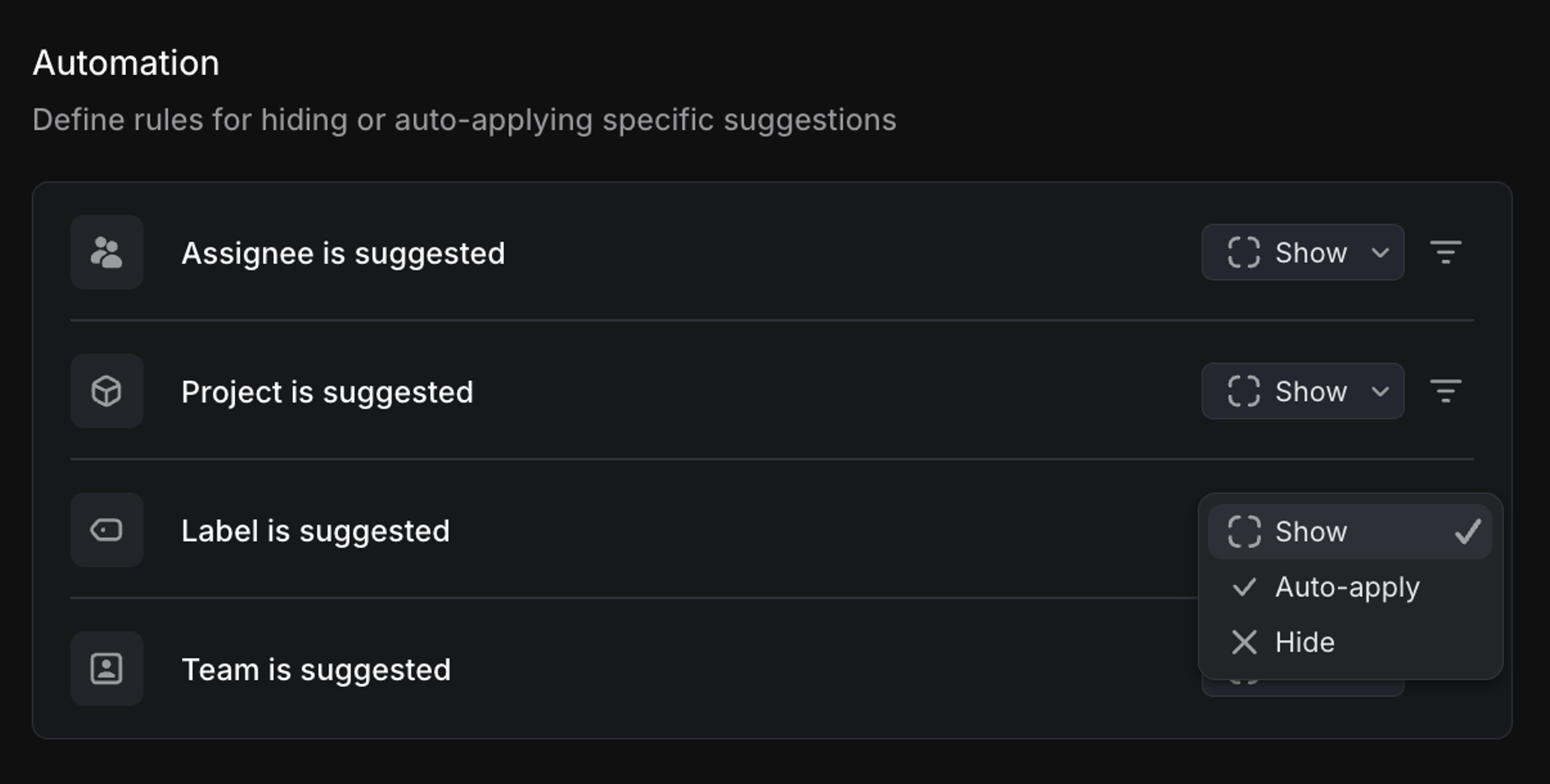Viewport: 1550px width, 784px height.
Task: Click the Assignee people icon
Action: point(107,252)
